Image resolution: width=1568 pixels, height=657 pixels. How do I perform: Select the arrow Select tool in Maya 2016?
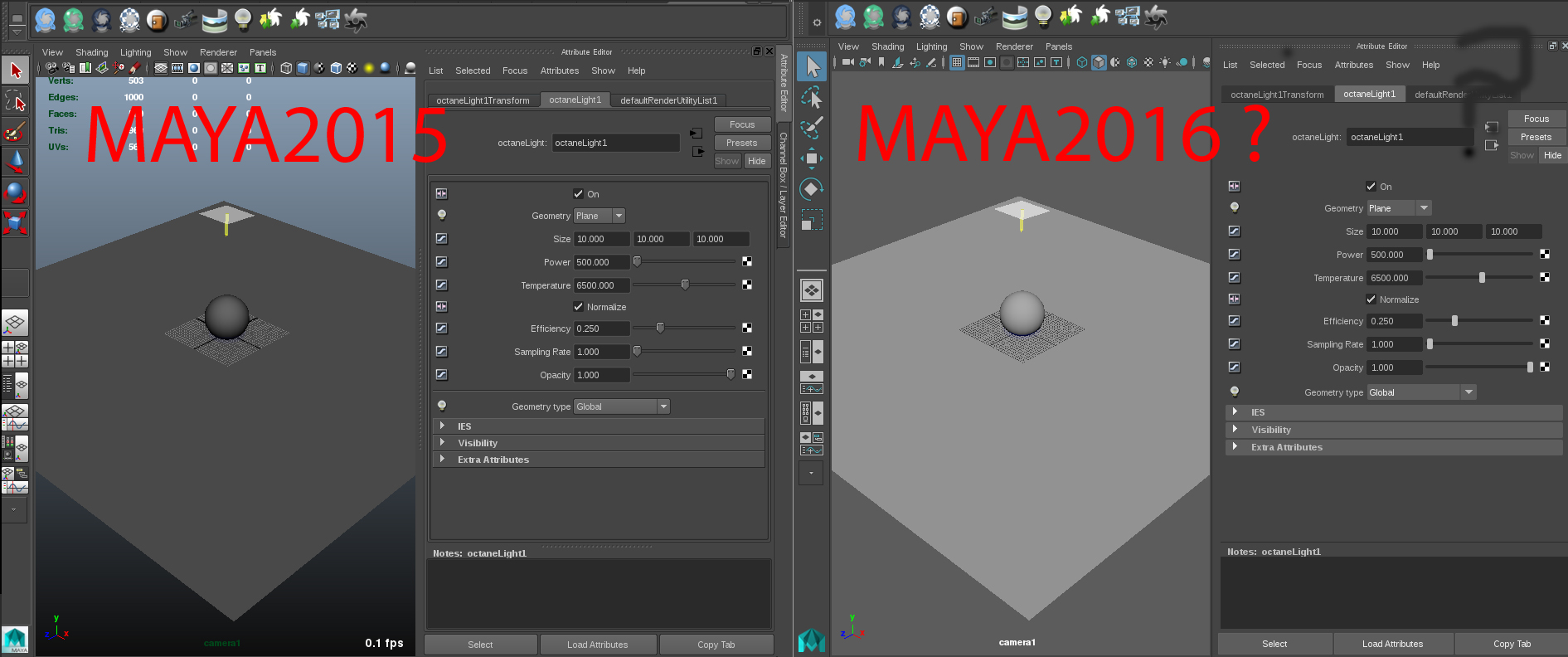(x=812, y=66)
